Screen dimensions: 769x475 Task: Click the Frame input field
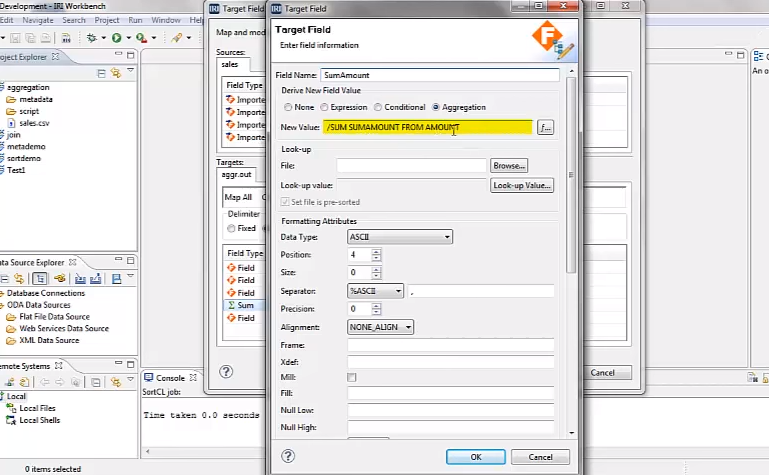451,345
